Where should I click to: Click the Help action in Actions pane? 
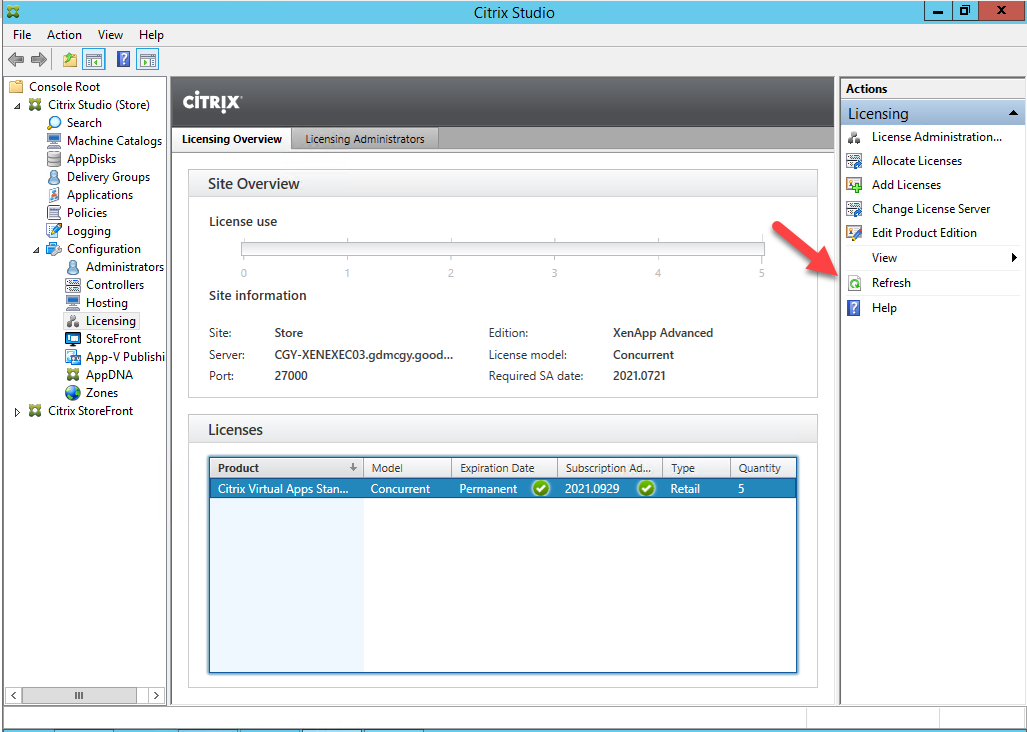tap(884, 308)
